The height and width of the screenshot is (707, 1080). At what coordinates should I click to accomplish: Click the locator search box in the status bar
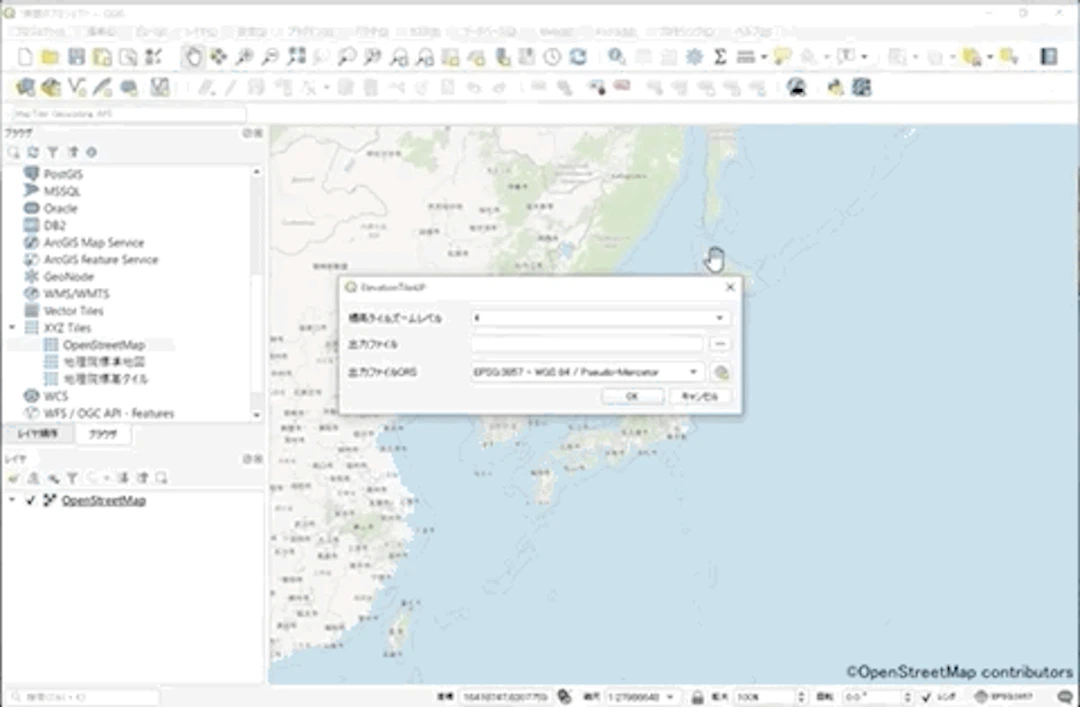tap(84, 697)
